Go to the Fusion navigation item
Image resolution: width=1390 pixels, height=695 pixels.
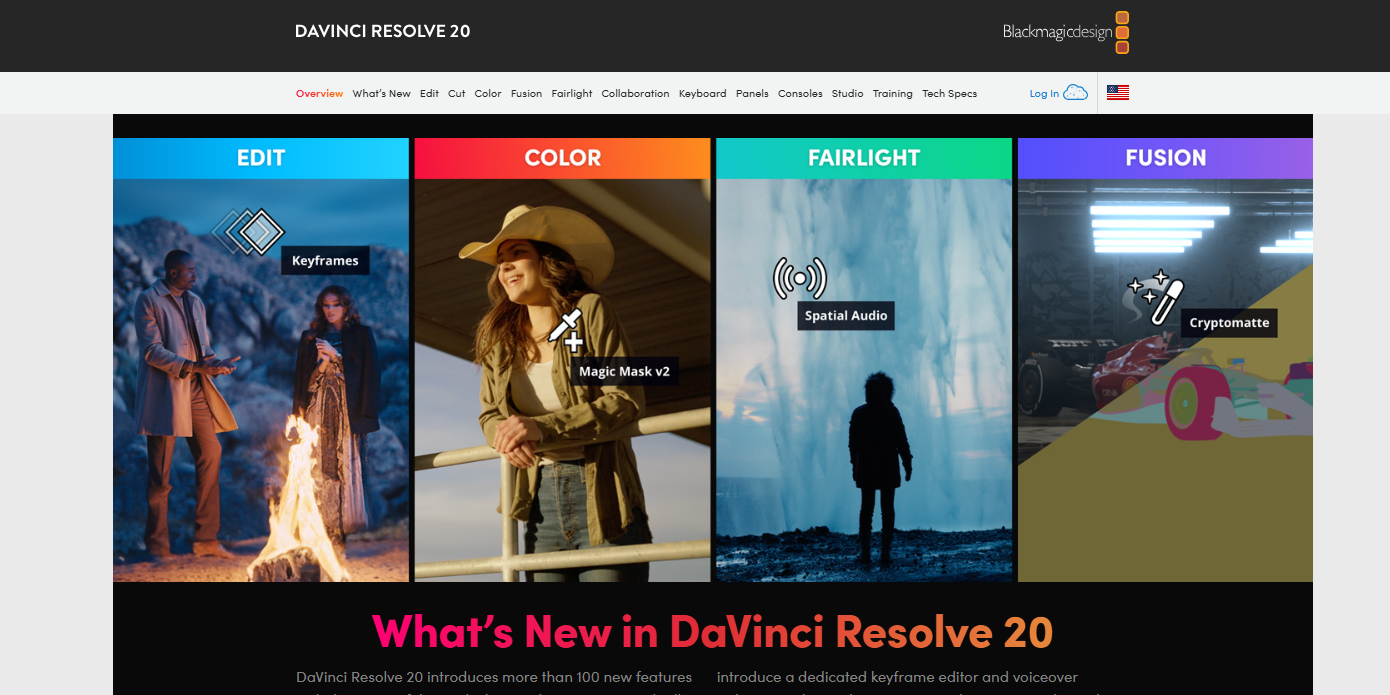coord(526,94)
